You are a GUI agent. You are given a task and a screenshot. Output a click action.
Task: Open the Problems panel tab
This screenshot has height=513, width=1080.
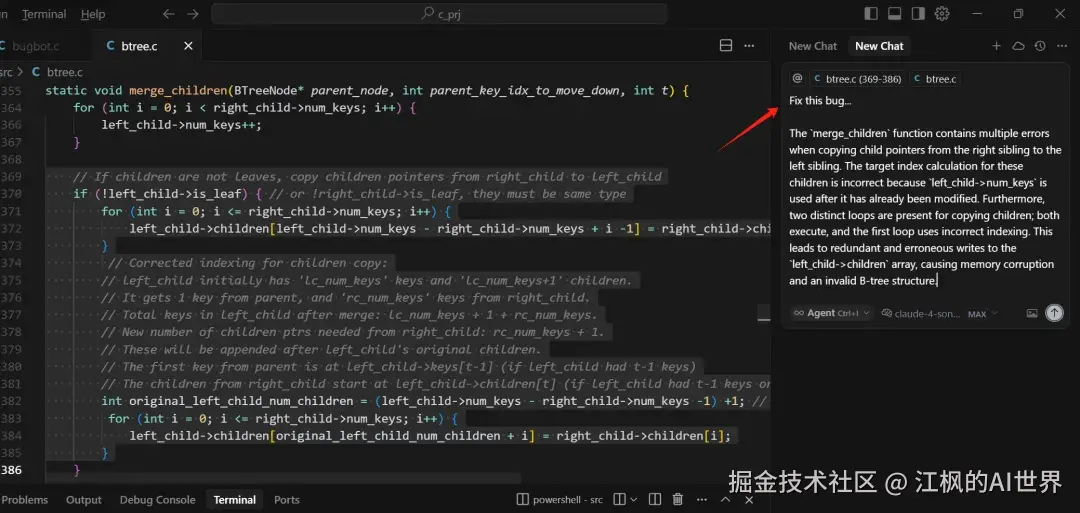pyautogui.click(x=25, y=500)
